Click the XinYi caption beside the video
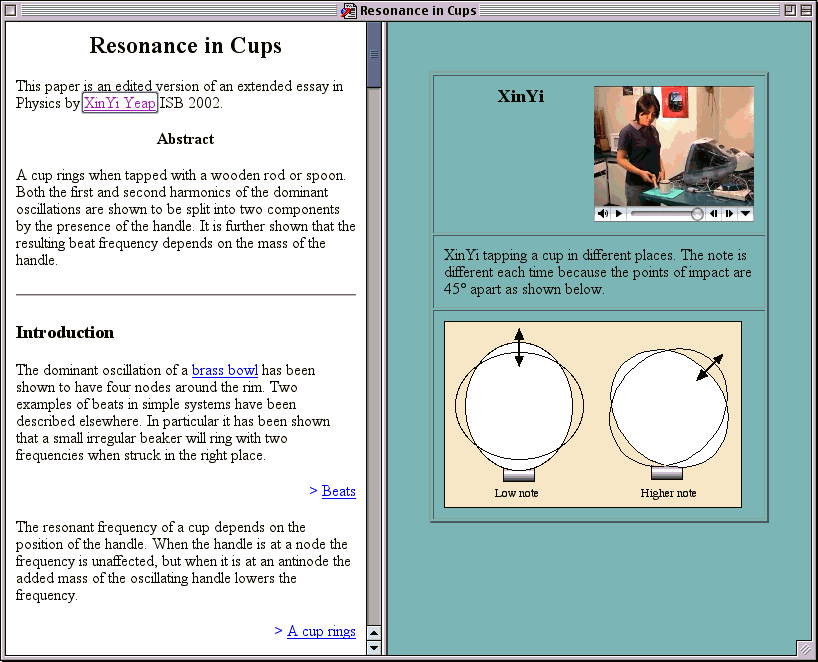The image size is (818, 662). [x=520, y=96]
